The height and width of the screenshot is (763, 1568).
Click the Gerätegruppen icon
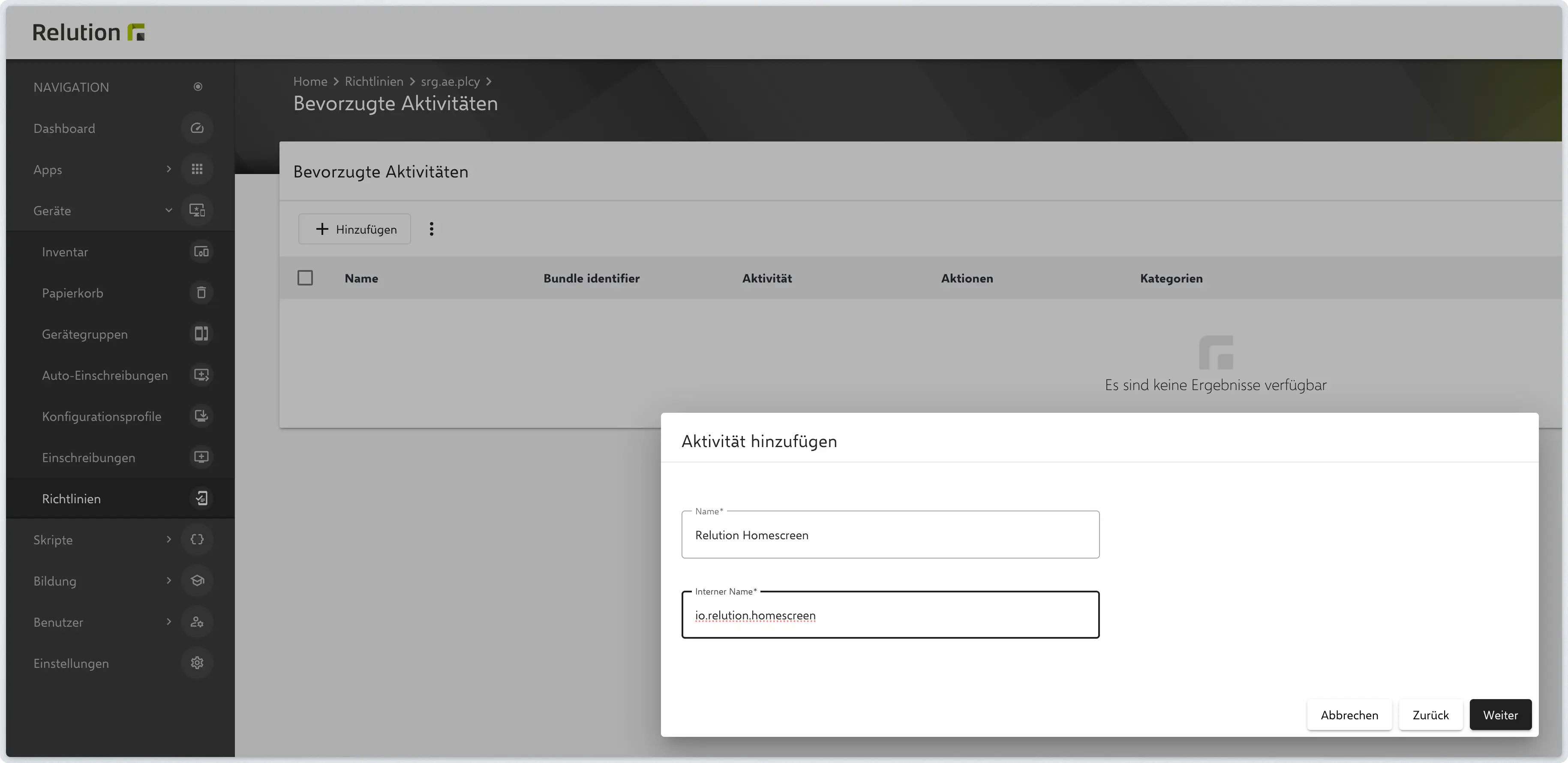tap(201, 333)
